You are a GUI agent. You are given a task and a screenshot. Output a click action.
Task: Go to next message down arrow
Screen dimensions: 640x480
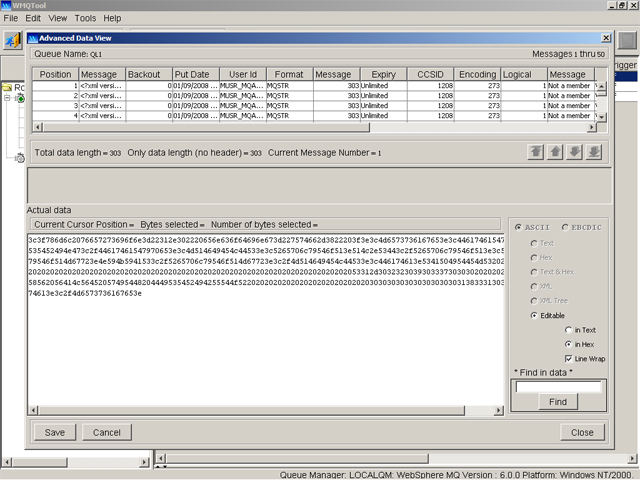point(575,152)
